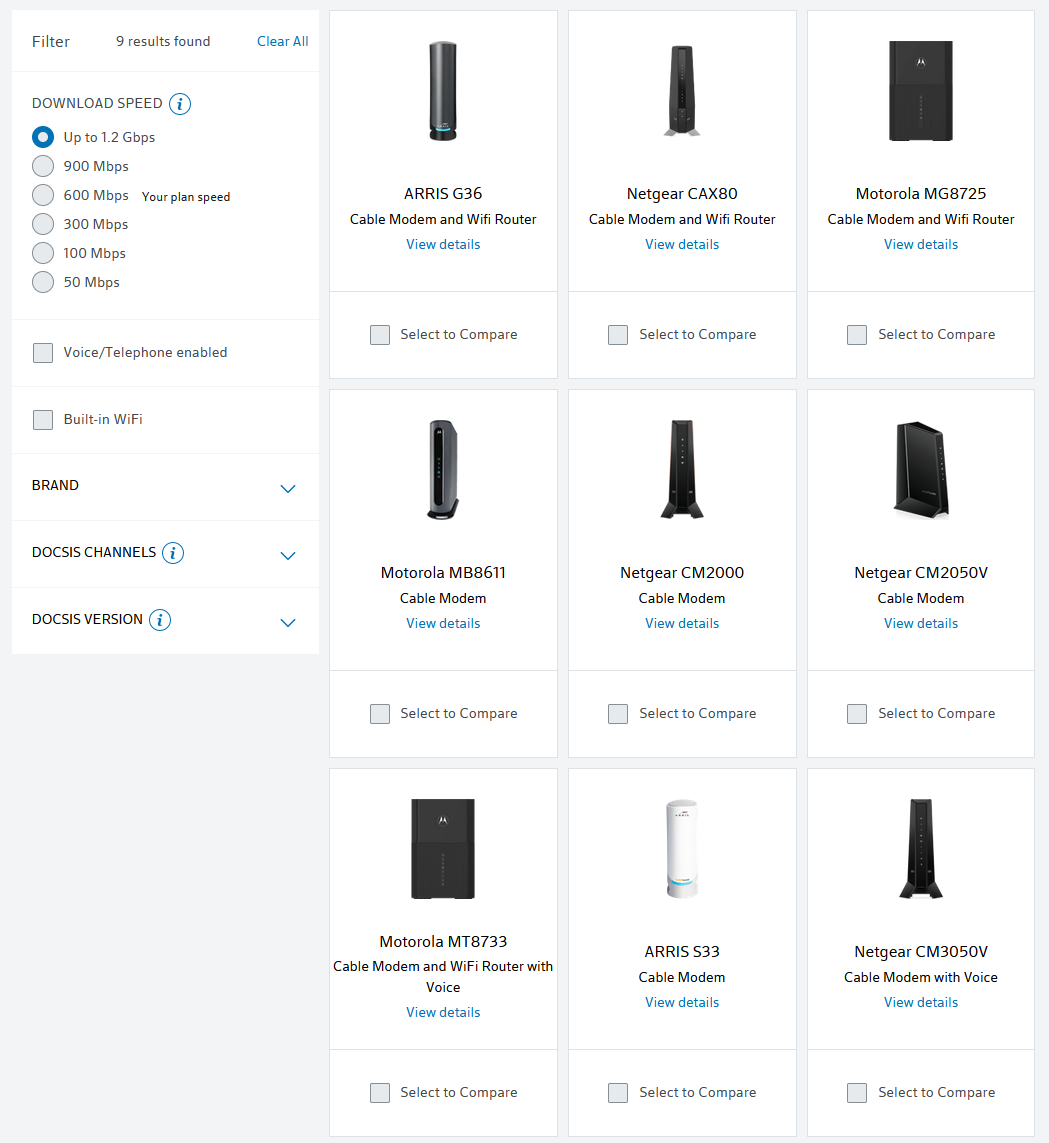Expand the DOCSIS Version filter section
The height and width of the screenshot is (1143, 1049).
point(288,622)
